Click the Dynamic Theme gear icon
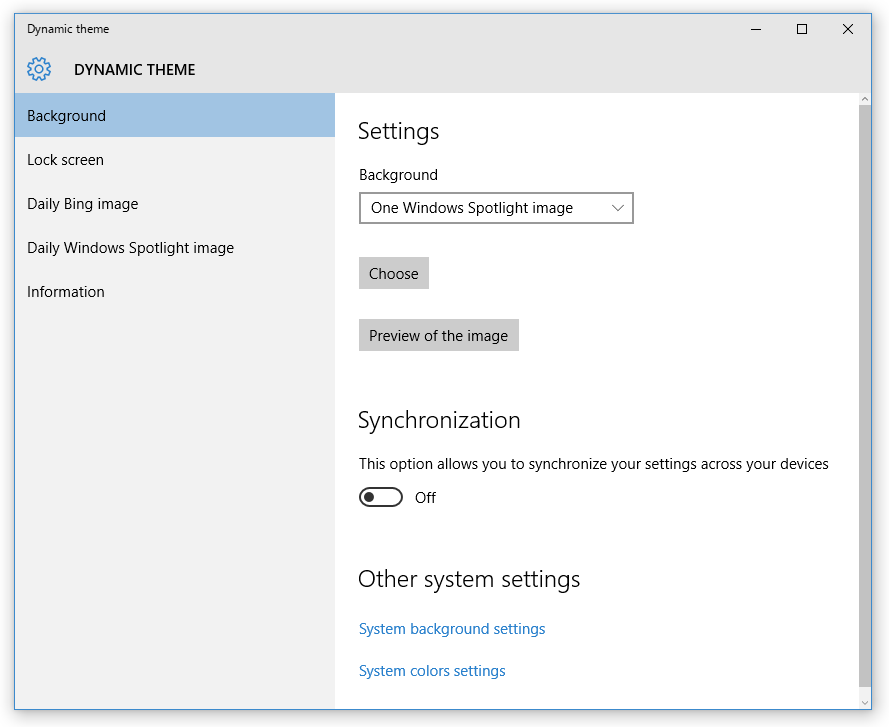 pyautogui.click(x=39, y=69)
